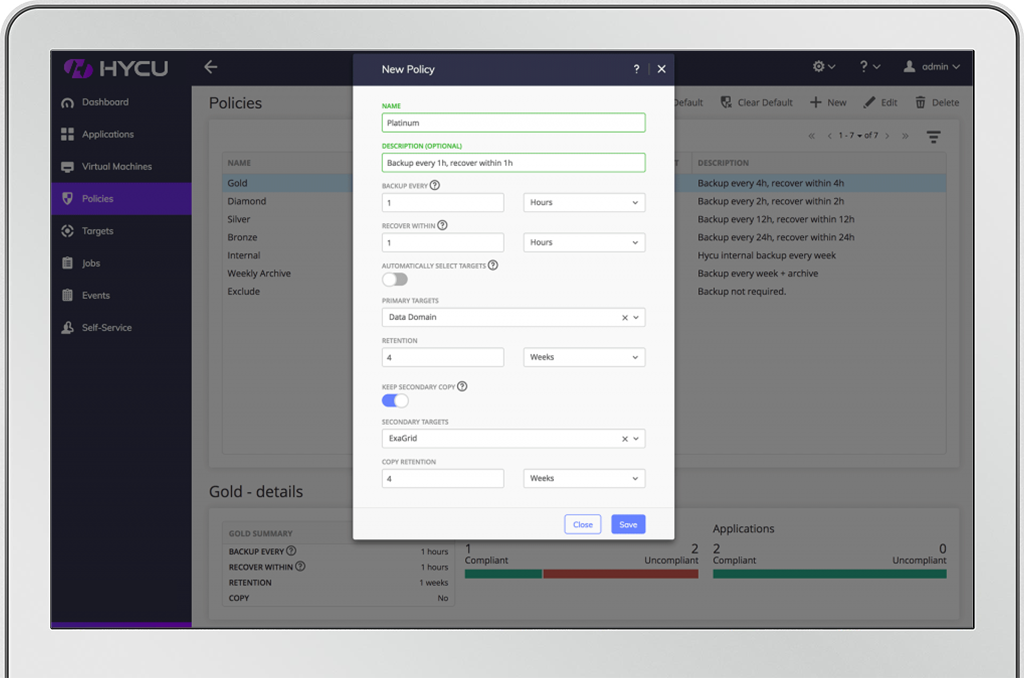The height and width of the screenshot is (678, 1024).
Task: Go to first page of policies
Action: tap(812, 136)
